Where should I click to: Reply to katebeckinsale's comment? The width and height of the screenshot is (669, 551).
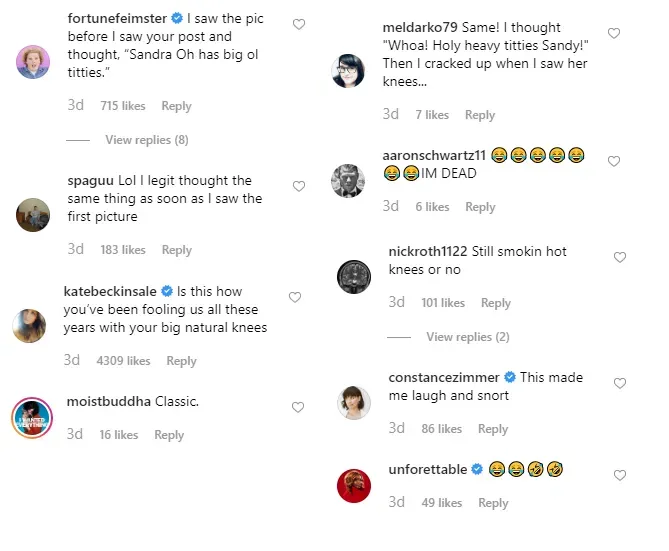(181, 361)
